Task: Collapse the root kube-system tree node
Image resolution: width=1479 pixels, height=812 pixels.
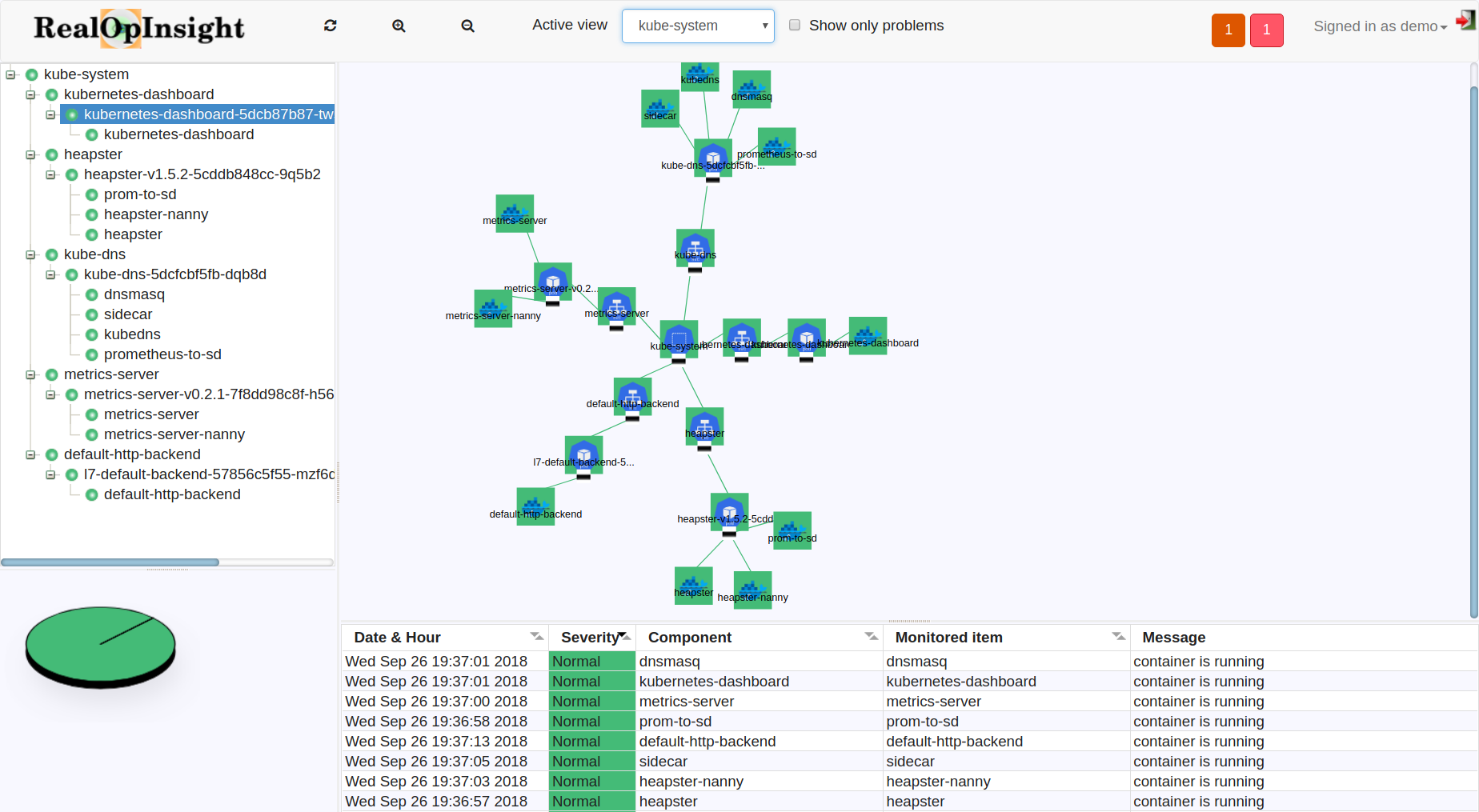Action: click(x=11, y=74)
